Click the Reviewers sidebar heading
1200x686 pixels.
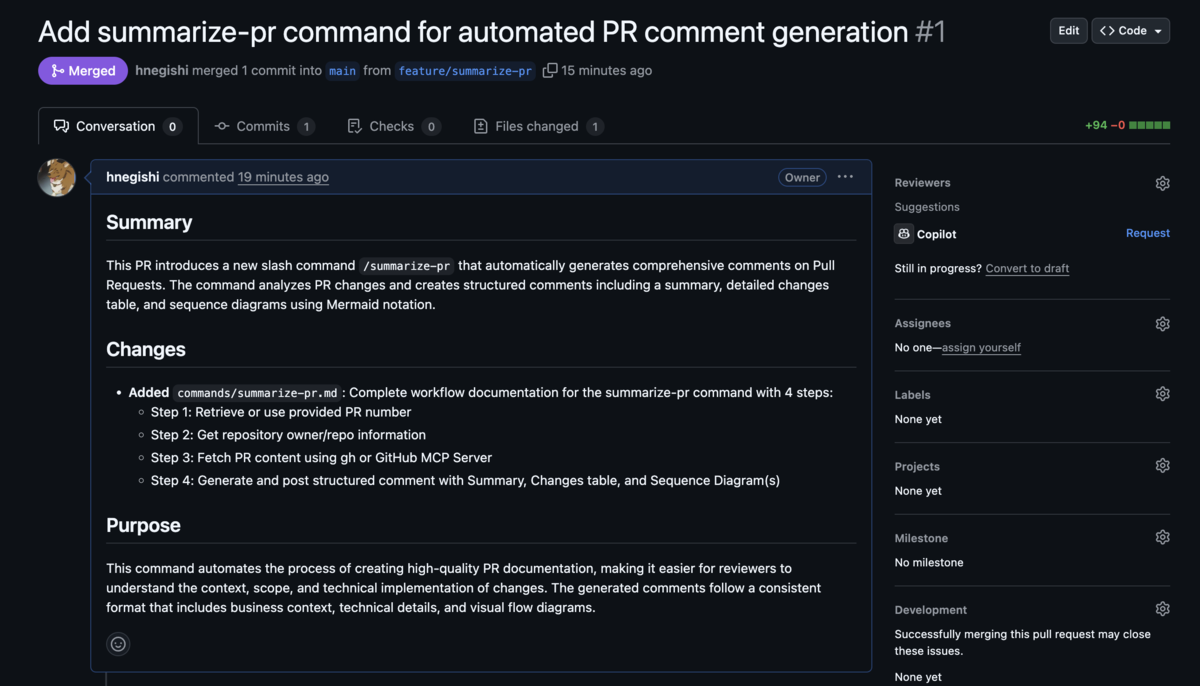[922, 183]
